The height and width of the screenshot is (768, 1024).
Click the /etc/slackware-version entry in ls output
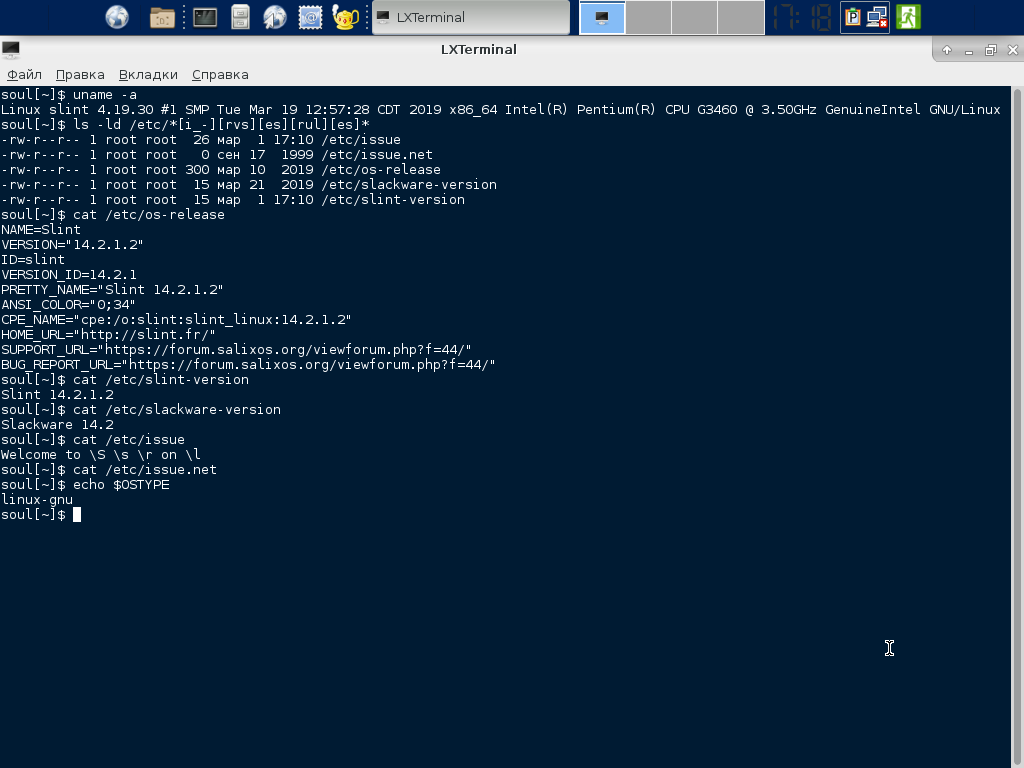409,185
